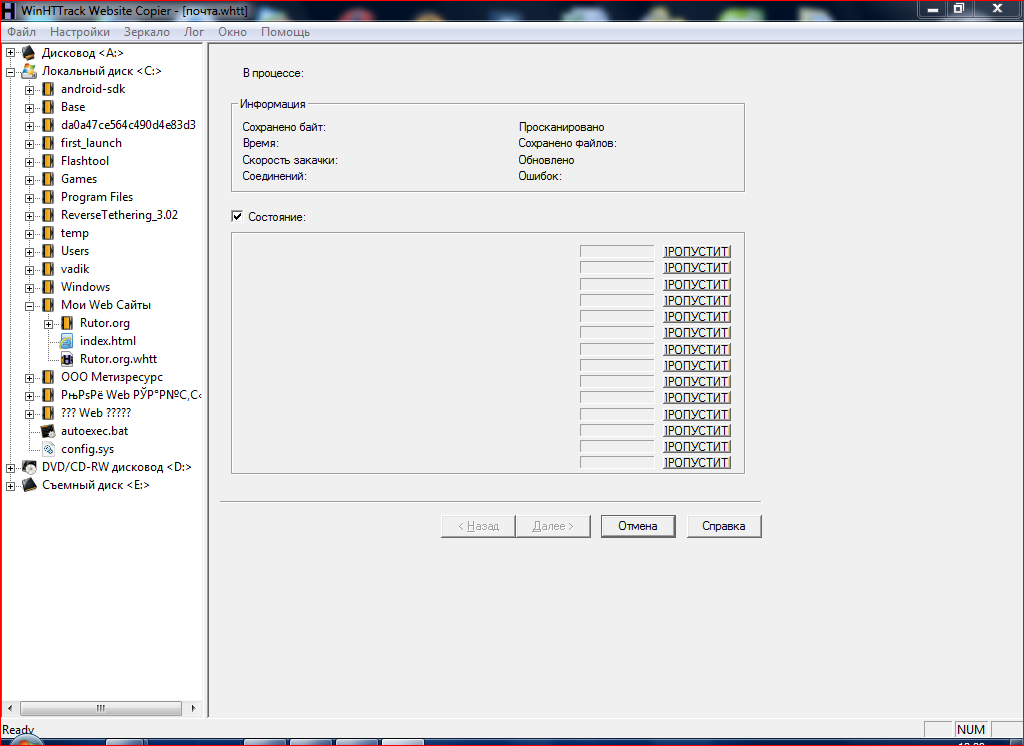Click the first ПРОПУСТИТЬ link in list

[x=697, y=252]
